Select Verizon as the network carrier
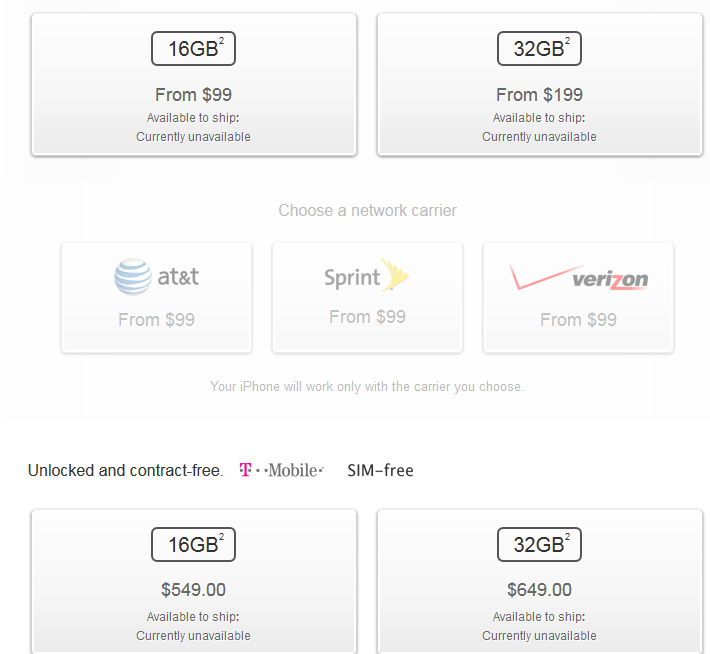710x654 pixels. 578,297
